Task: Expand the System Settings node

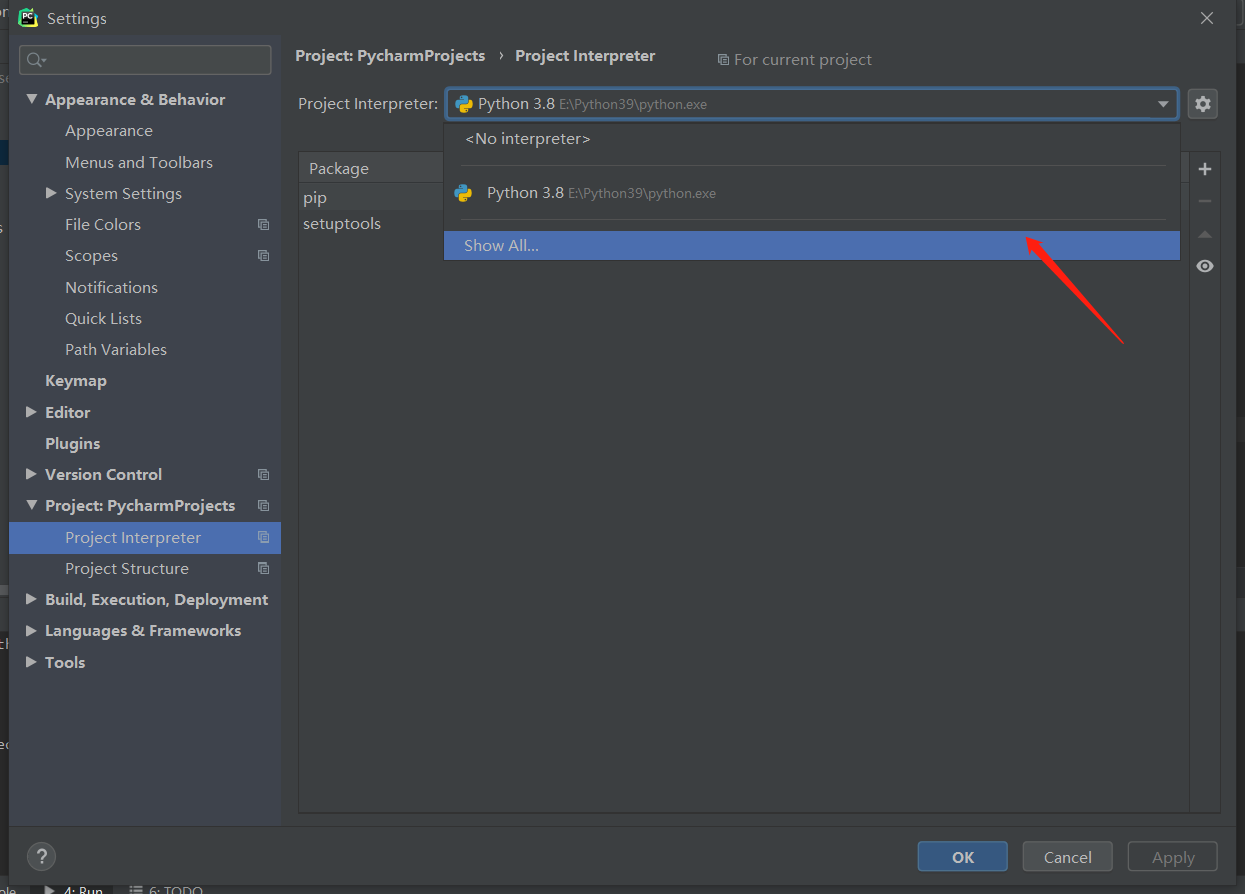Action: [x=51, y=193]
